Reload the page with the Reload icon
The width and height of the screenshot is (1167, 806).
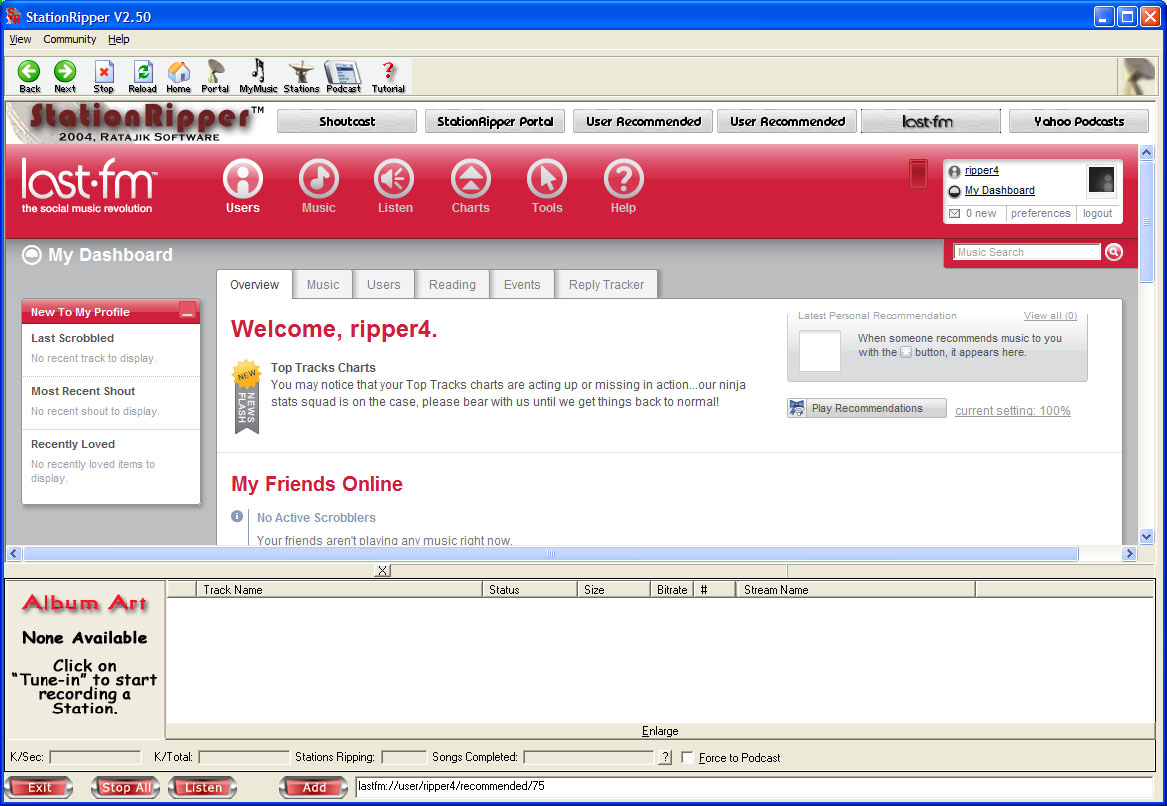[142, 77]
